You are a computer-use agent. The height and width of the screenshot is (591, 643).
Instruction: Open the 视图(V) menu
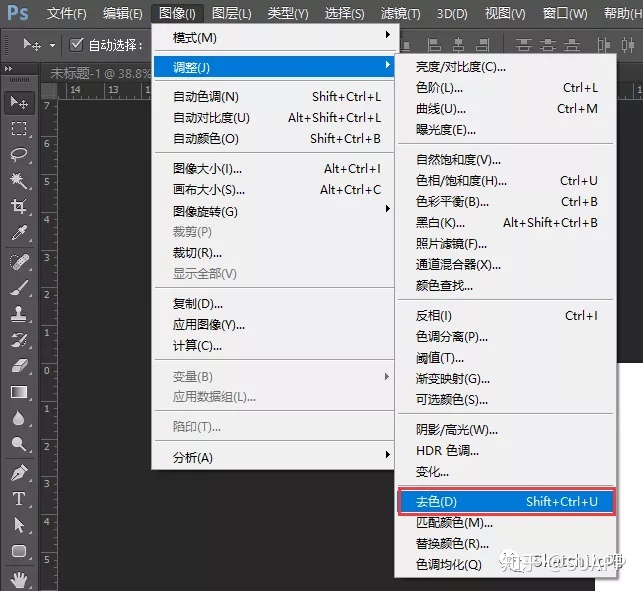point(505,14)
